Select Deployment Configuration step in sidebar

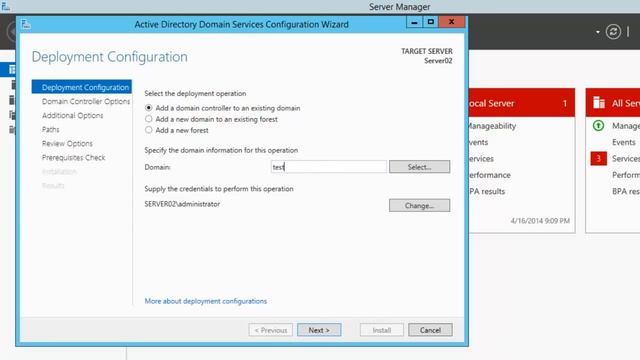pyautogui.click(x=82, y=87)
